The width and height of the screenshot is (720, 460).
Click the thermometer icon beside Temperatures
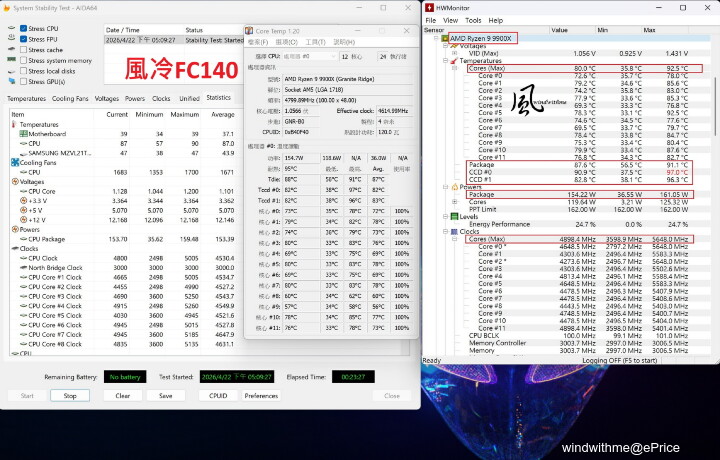(x=14, y=124)
